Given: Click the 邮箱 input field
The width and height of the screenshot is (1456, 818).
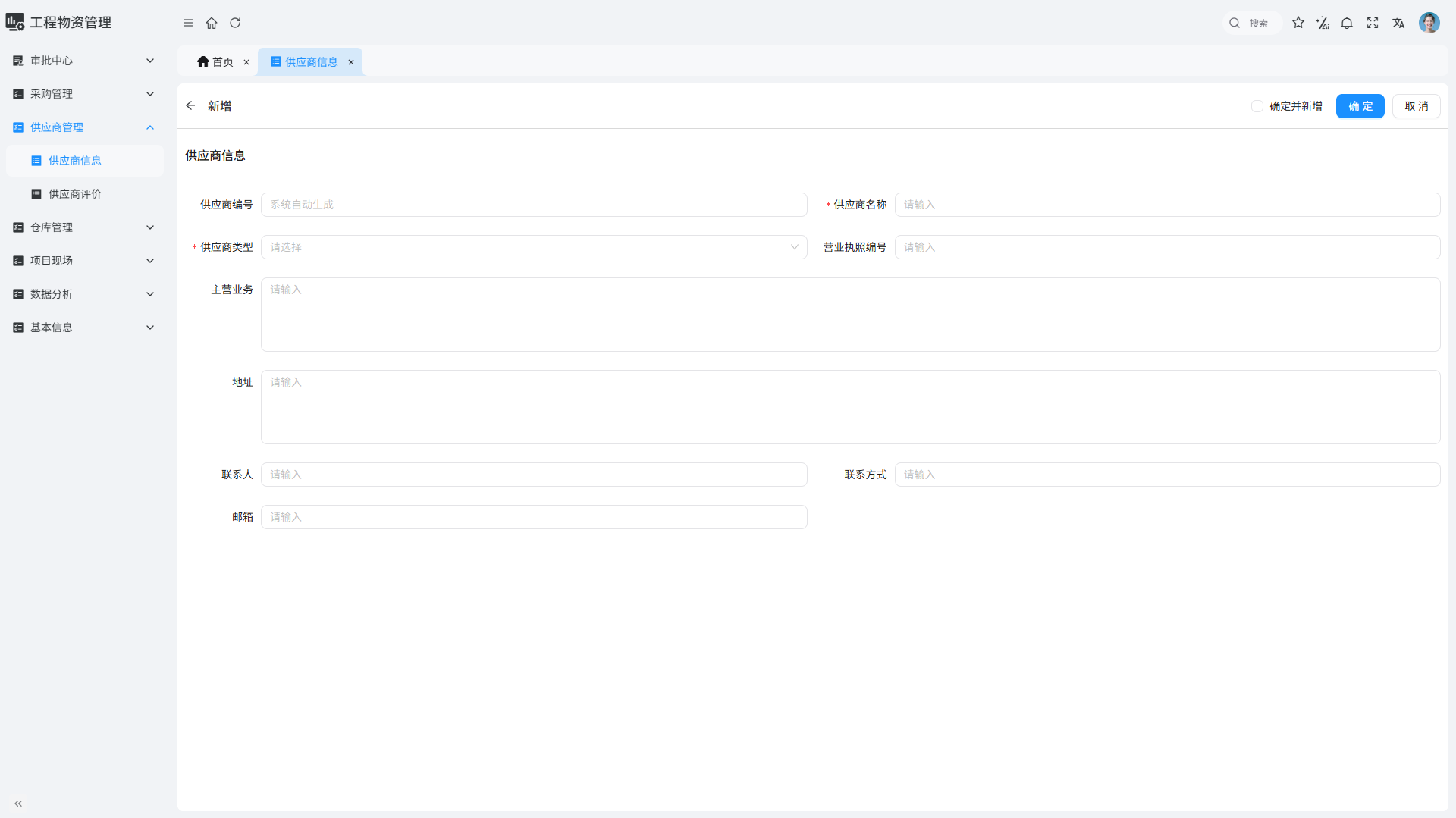Looking at the screenshot, I should (x=534, y=517).
